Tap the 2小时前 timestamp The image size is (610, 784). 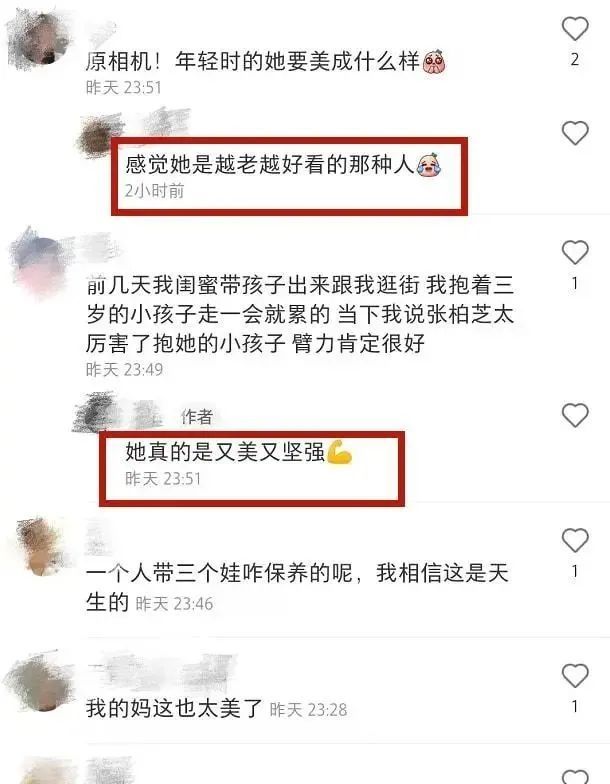pos(154,190)
